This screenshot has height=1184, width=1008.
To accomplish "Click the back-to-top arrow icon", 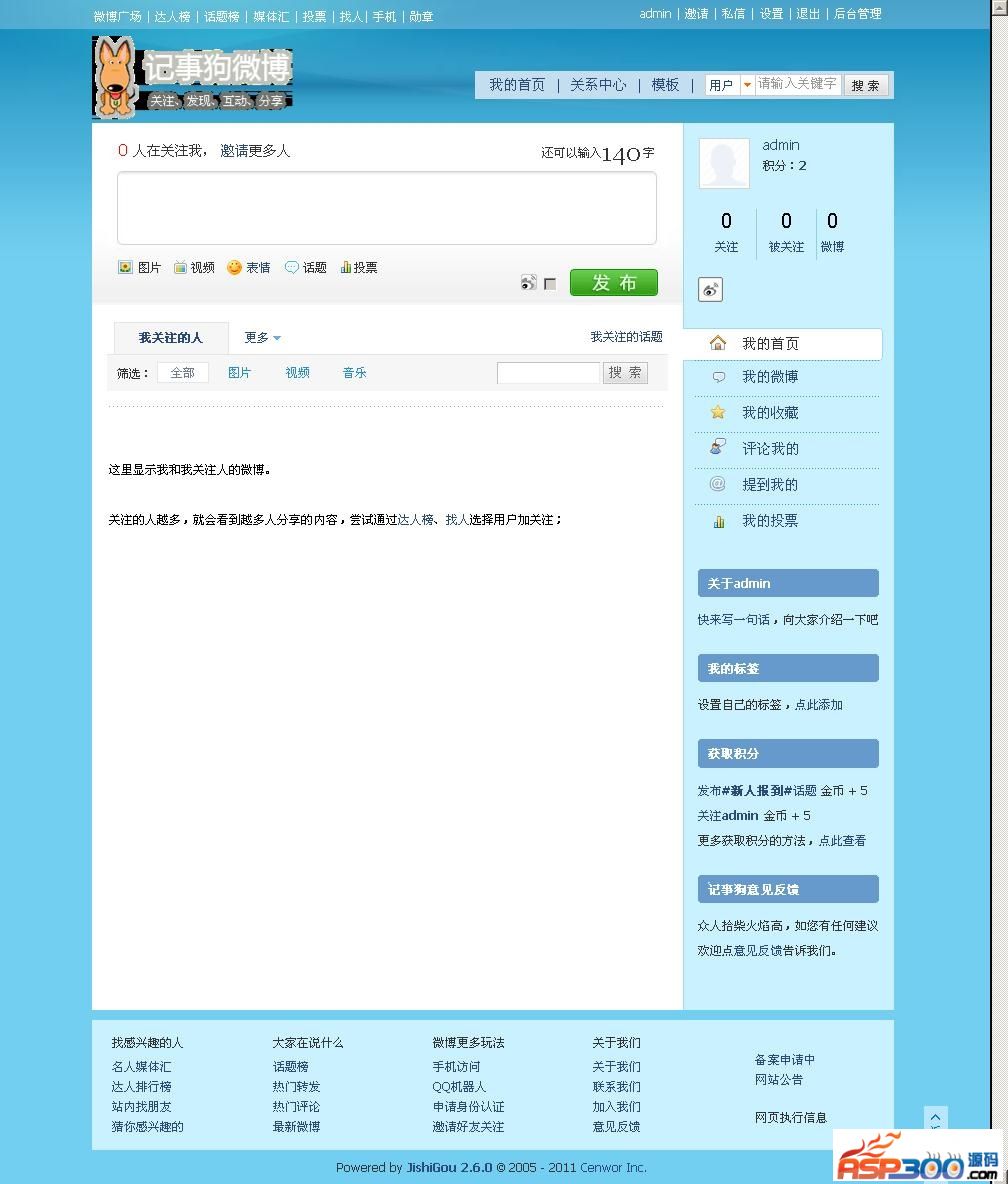I will (x=936, y=1118).
